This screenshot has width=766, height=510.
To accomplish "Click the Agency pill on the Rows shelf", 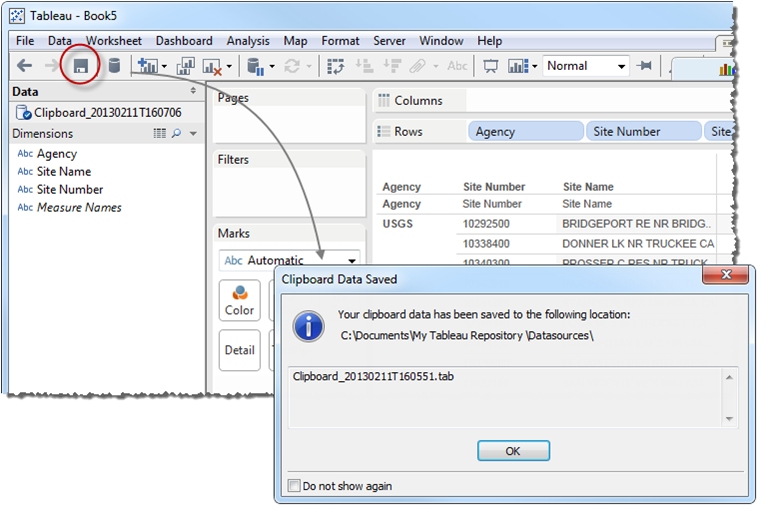I will coord(526,131).
